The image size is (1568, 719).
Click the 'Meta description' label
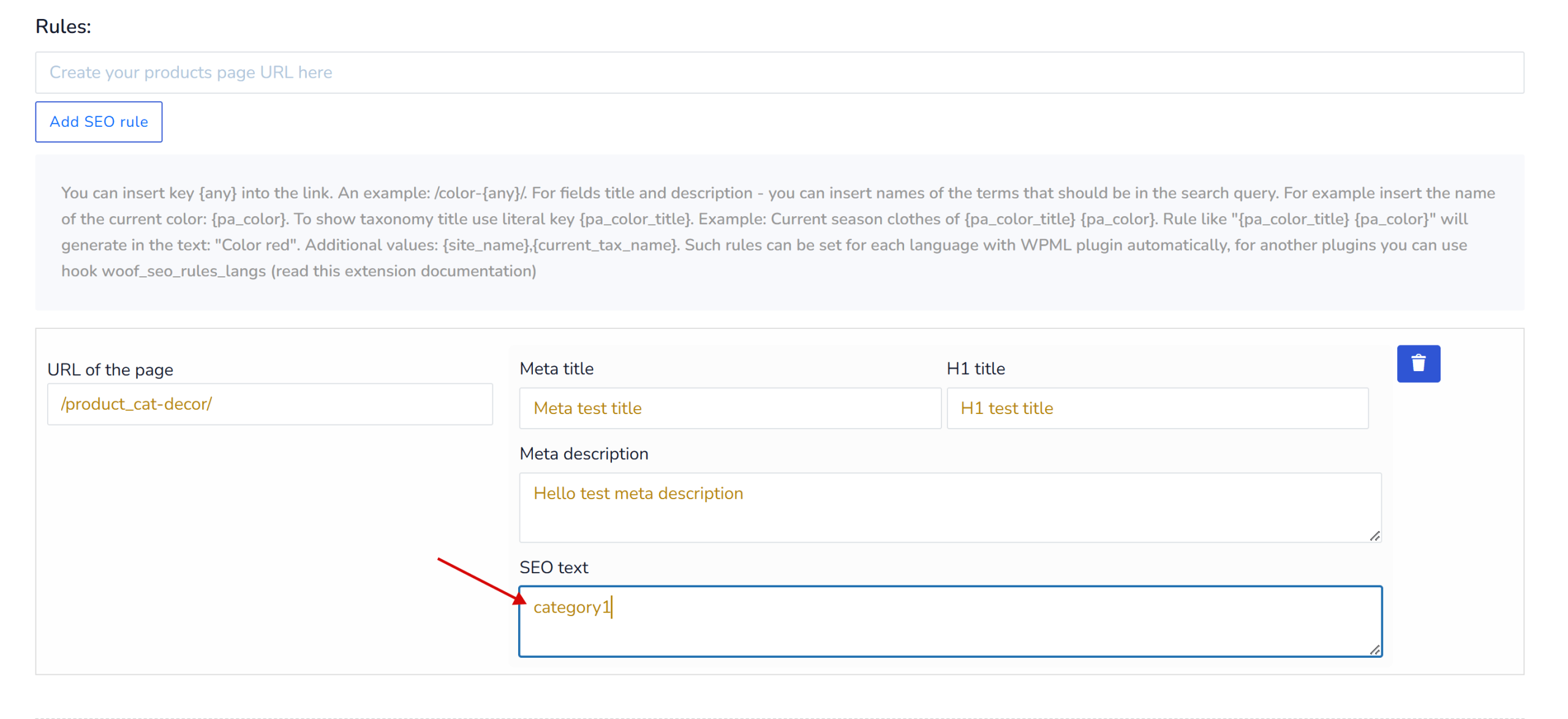coord(584,454)
